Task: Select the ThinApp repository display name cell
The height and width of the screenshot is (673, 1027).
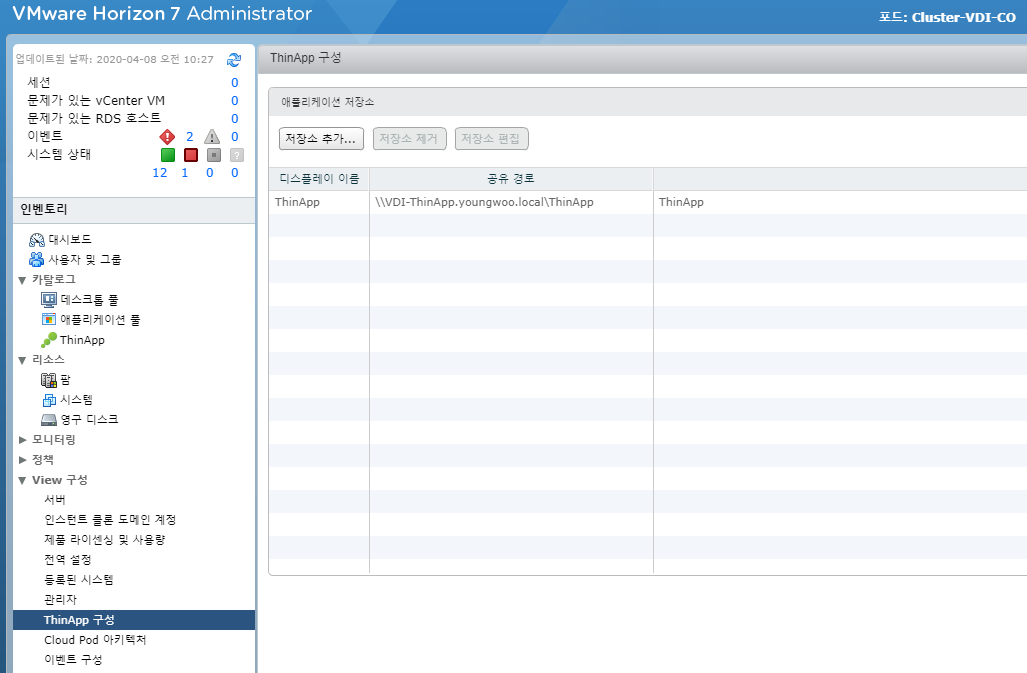Action: [319, 202]
